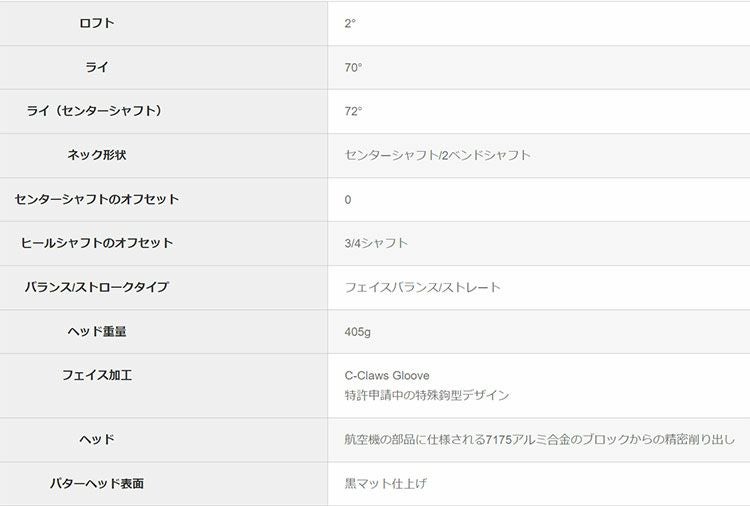Click the 70° lie angle value
Screen dimensions: 750x506
pos(353,67)
